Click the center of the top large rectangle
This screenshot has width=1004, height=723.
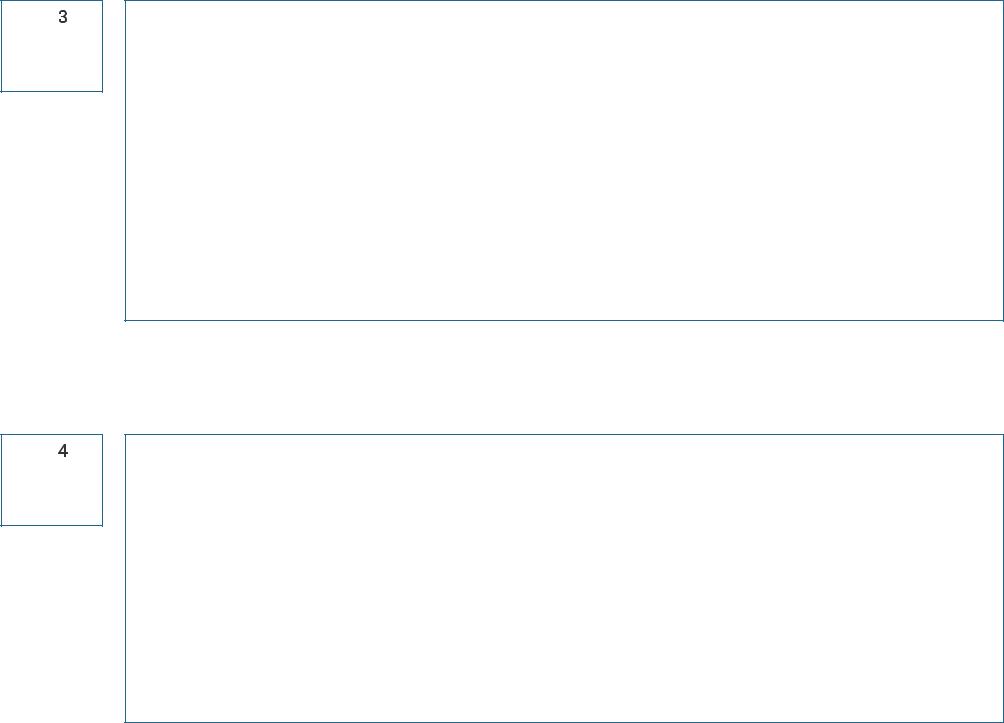(x=564, y=160)
